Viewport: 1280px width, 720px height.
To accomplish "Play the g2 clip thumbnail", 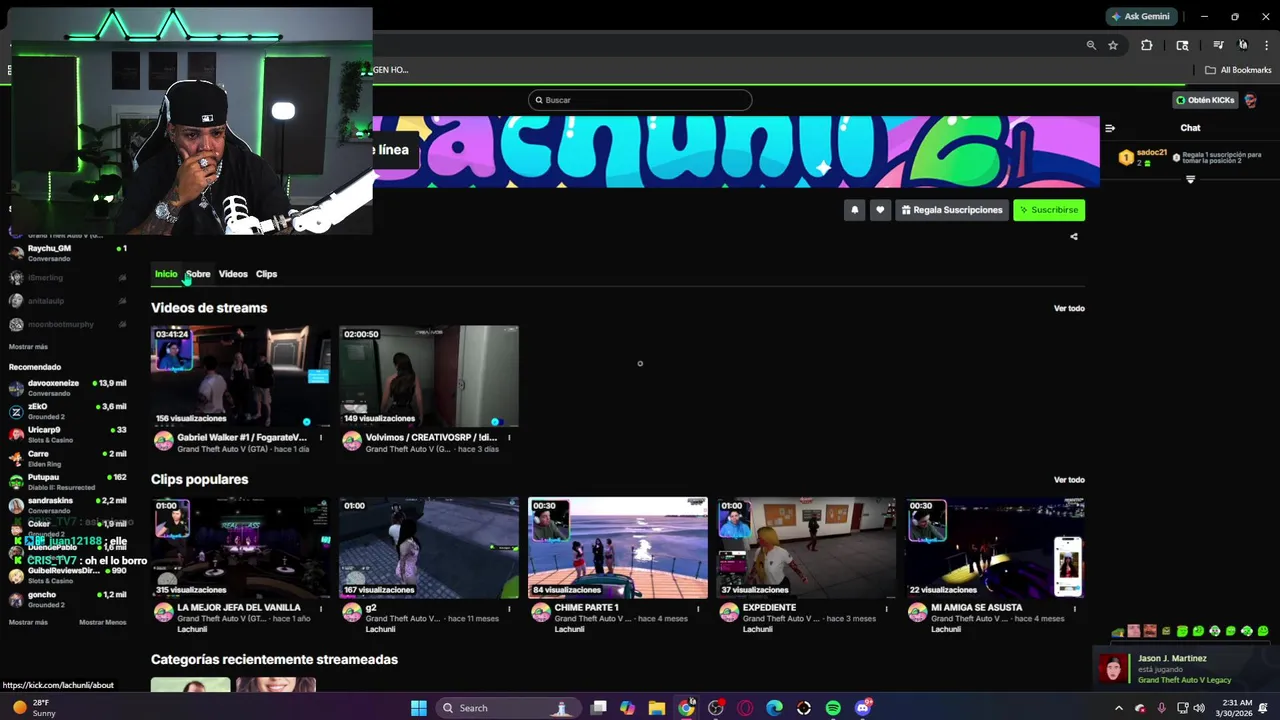I will (x=429, y=548).
